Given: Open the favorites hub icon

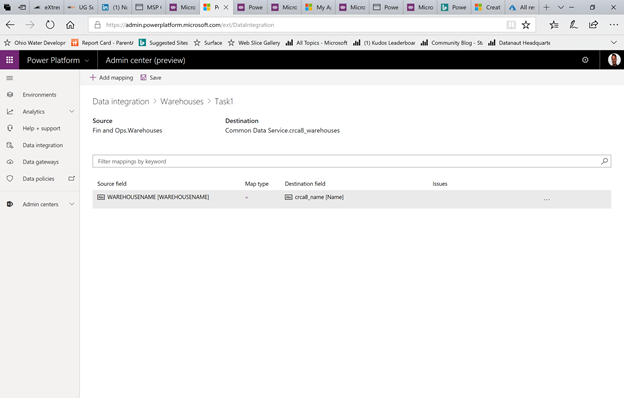Looking at the screenshot, I should [554, 25].
